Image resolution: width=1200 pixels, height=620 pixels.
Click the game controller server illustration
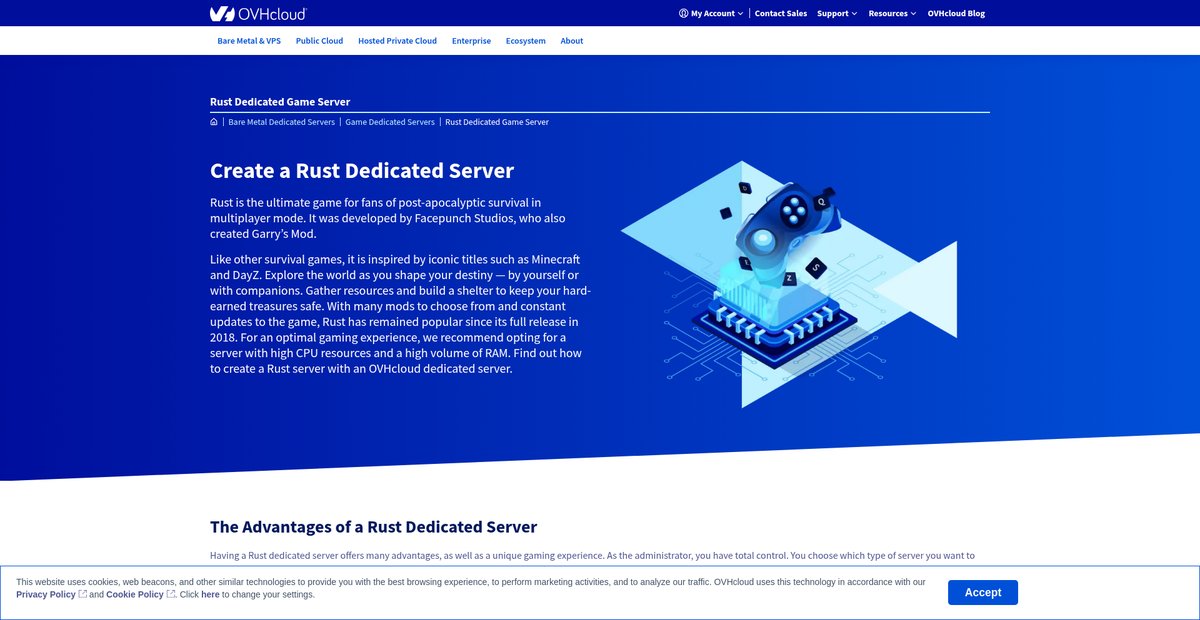coord(789,284)
